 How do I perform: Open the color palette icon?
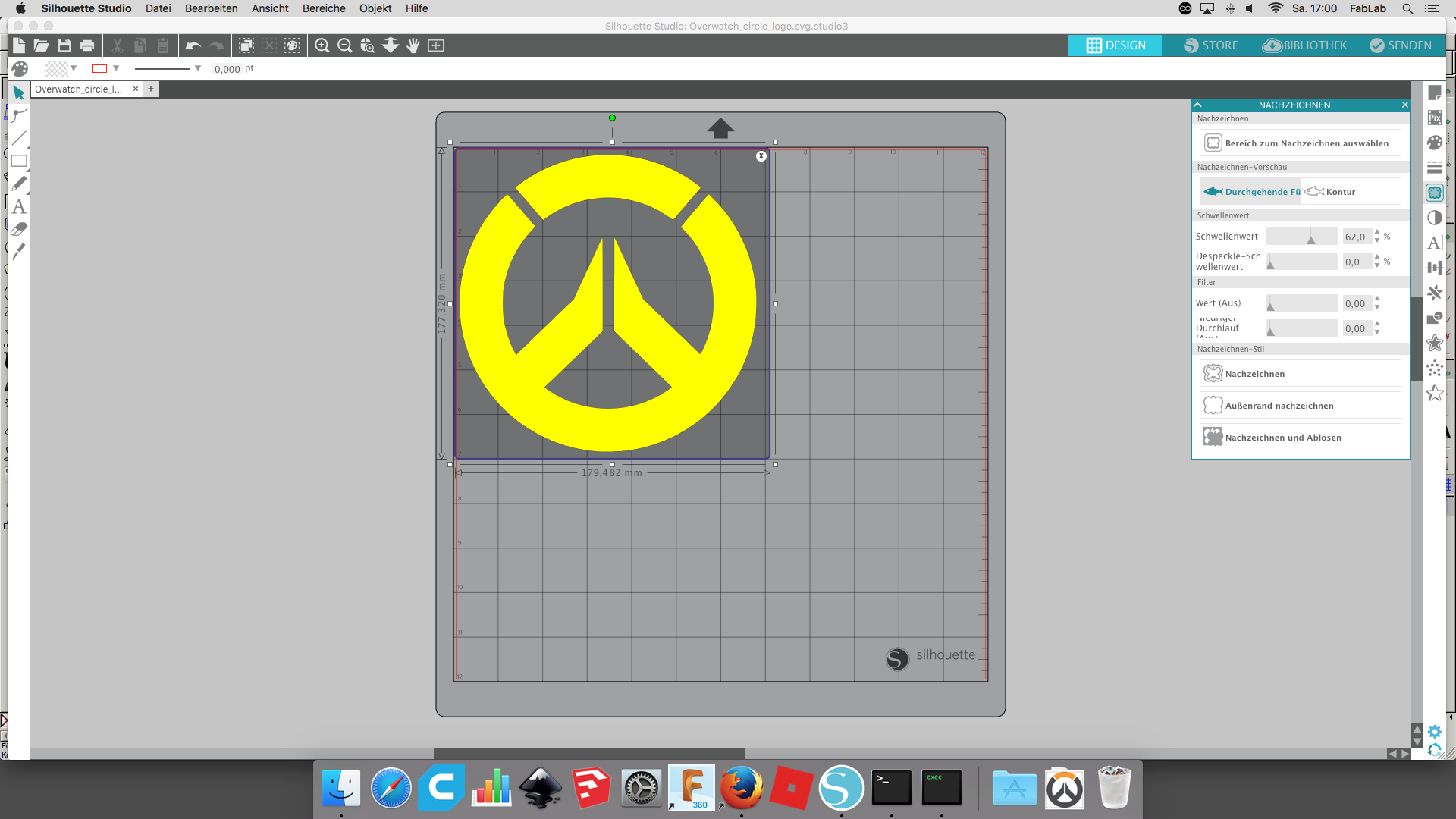tap(20, 69)
